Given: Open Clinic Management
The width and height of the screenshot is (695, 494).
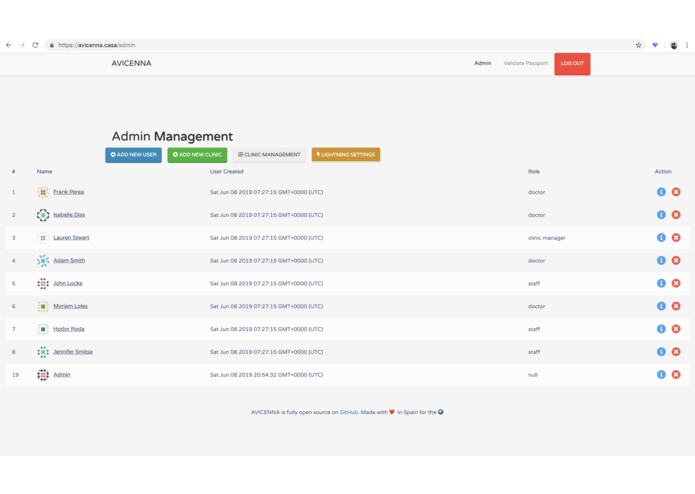Looking at the screenshot, I should (x=269, y=155).
